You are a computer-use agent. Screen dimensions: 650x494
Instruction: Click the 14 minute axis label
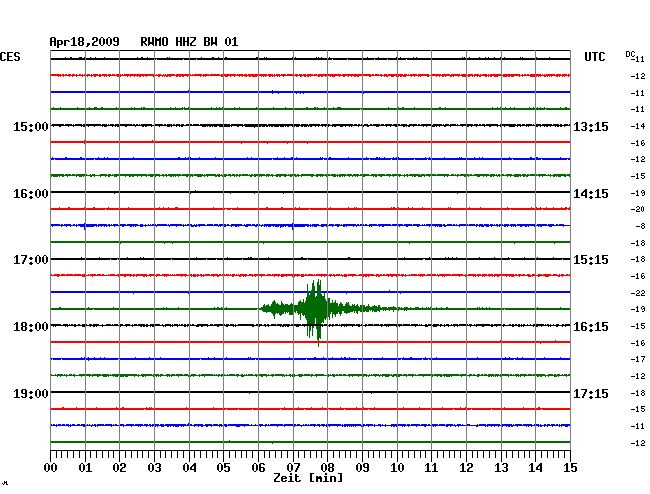pos(535,468)
